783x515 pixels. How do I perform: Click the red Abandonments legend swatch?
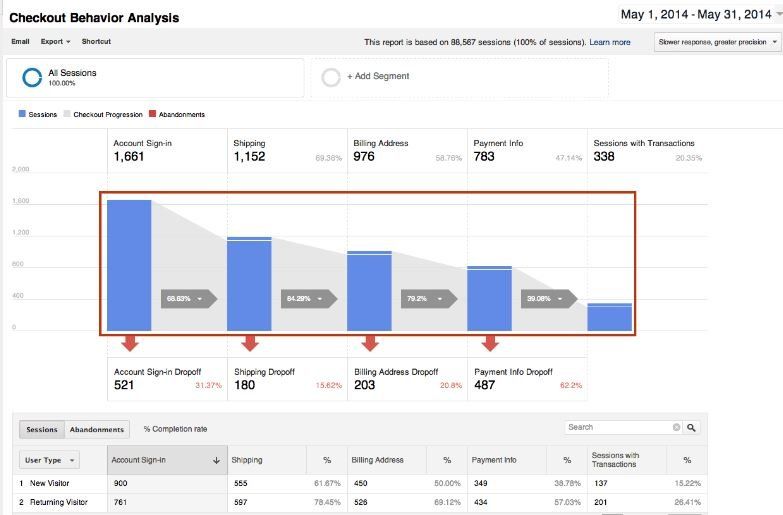coord(152,114)
